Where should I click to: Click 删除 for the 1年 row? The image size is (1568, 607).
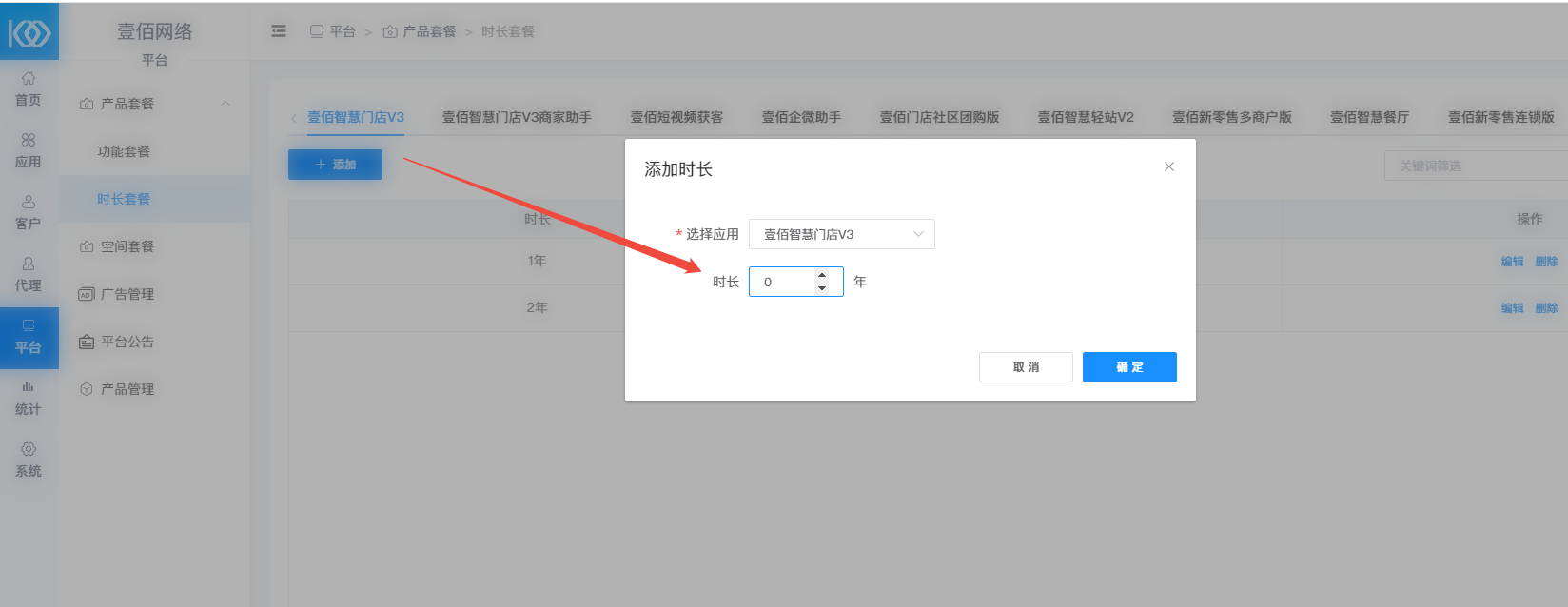pyautogui.click(x=1546, y=262)
